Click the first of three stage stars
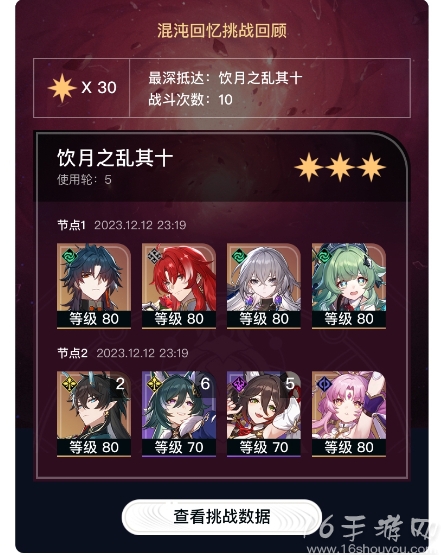The width and height of the screenshot is (446, 555). (x=308, y=167)
